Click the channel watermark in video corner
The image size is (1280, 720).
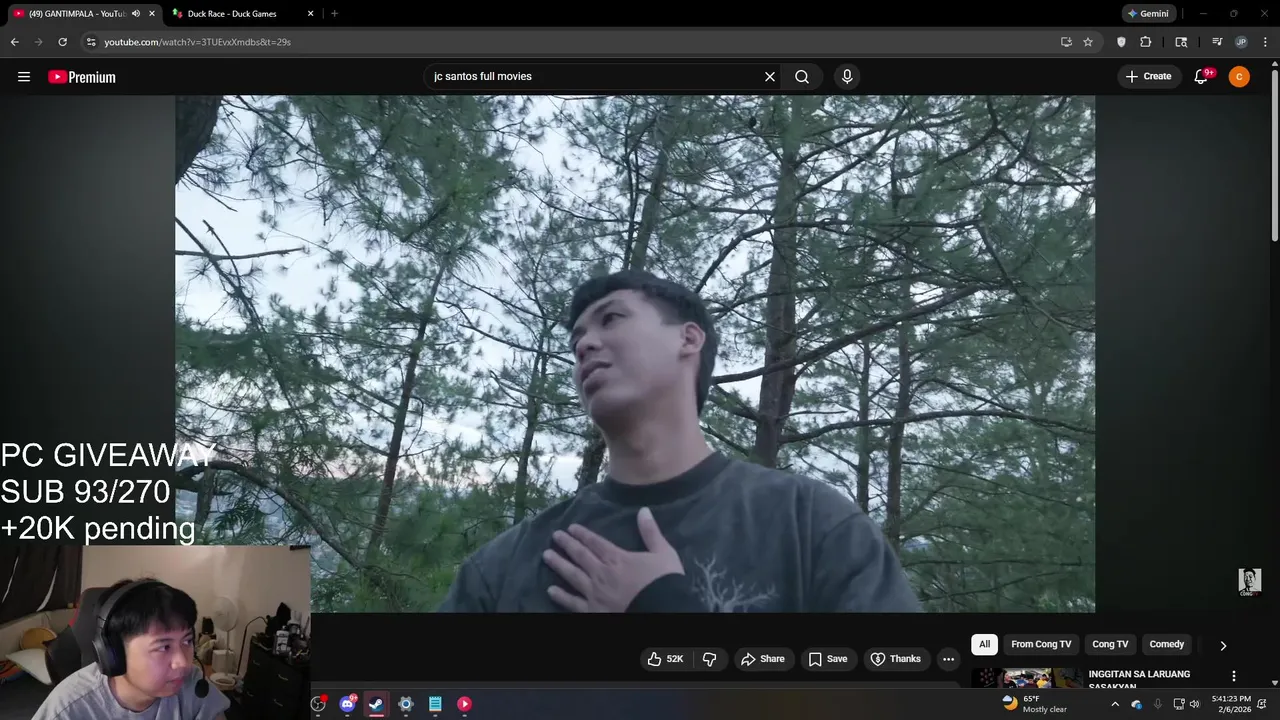pos(1250,582)
